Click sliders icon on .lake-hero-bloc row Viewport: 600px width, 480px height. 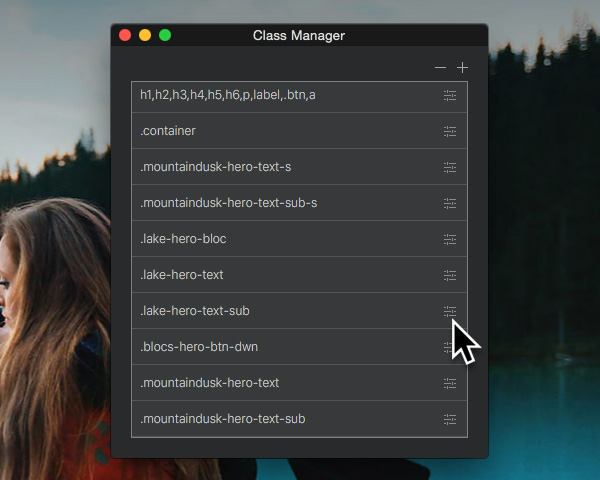click(x=450, y=240)
